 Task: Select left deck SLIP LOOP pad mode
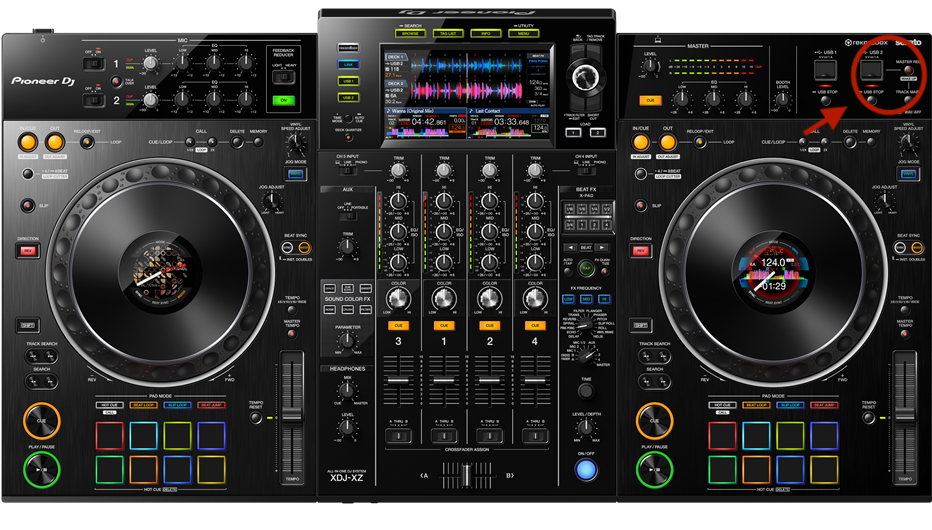click(x=177, y=405)
